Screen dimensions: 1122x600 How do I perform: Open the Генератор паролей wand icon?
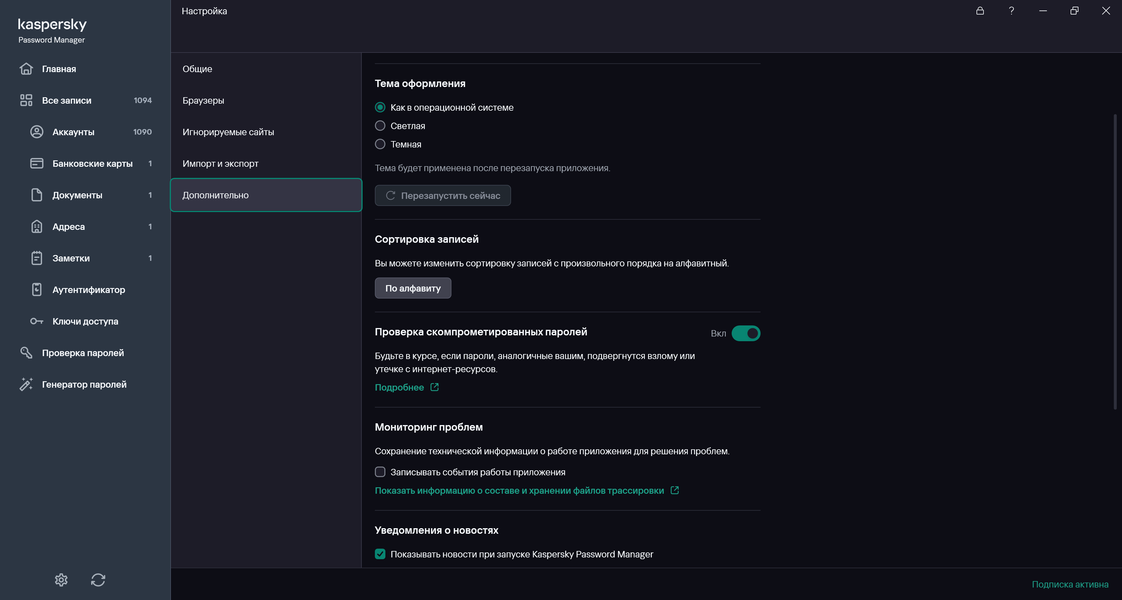click(x=27, y=385)
